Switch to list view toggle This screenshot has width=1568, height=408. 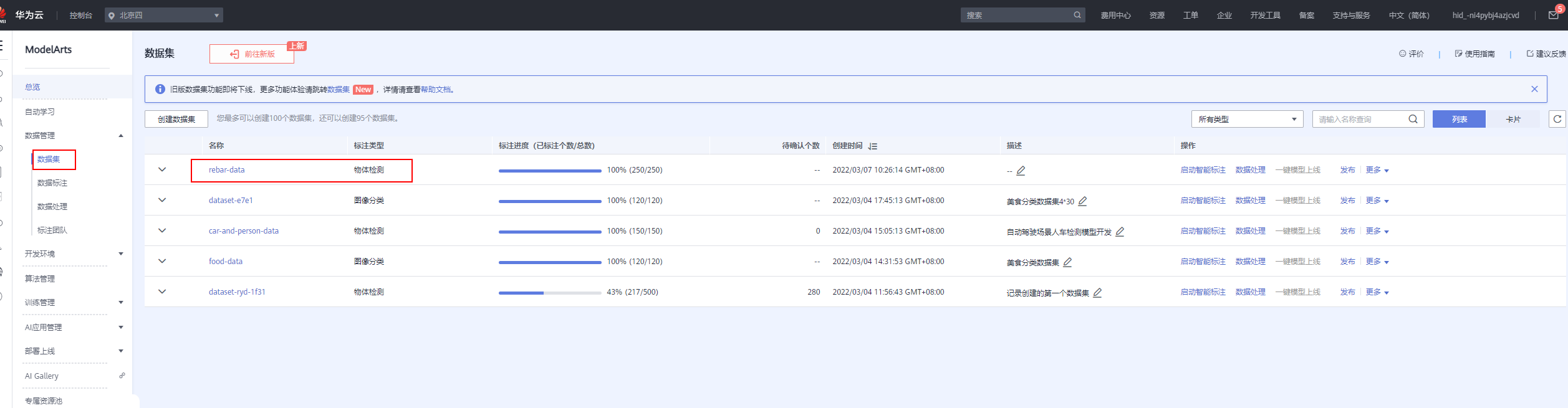click(1459, 119)
